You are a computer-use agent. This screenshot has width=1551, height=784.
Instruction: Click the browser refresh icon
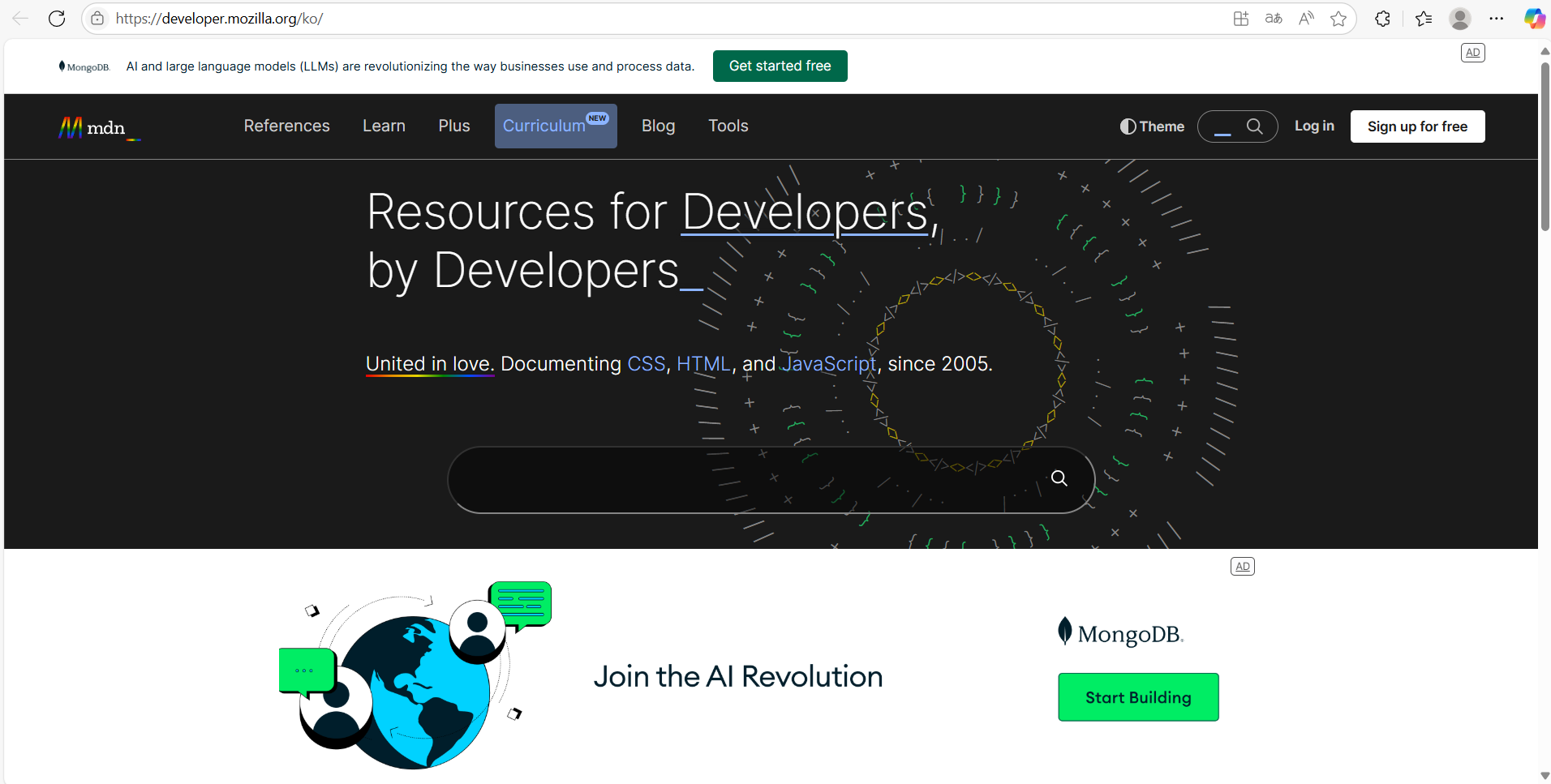point(57,19)
